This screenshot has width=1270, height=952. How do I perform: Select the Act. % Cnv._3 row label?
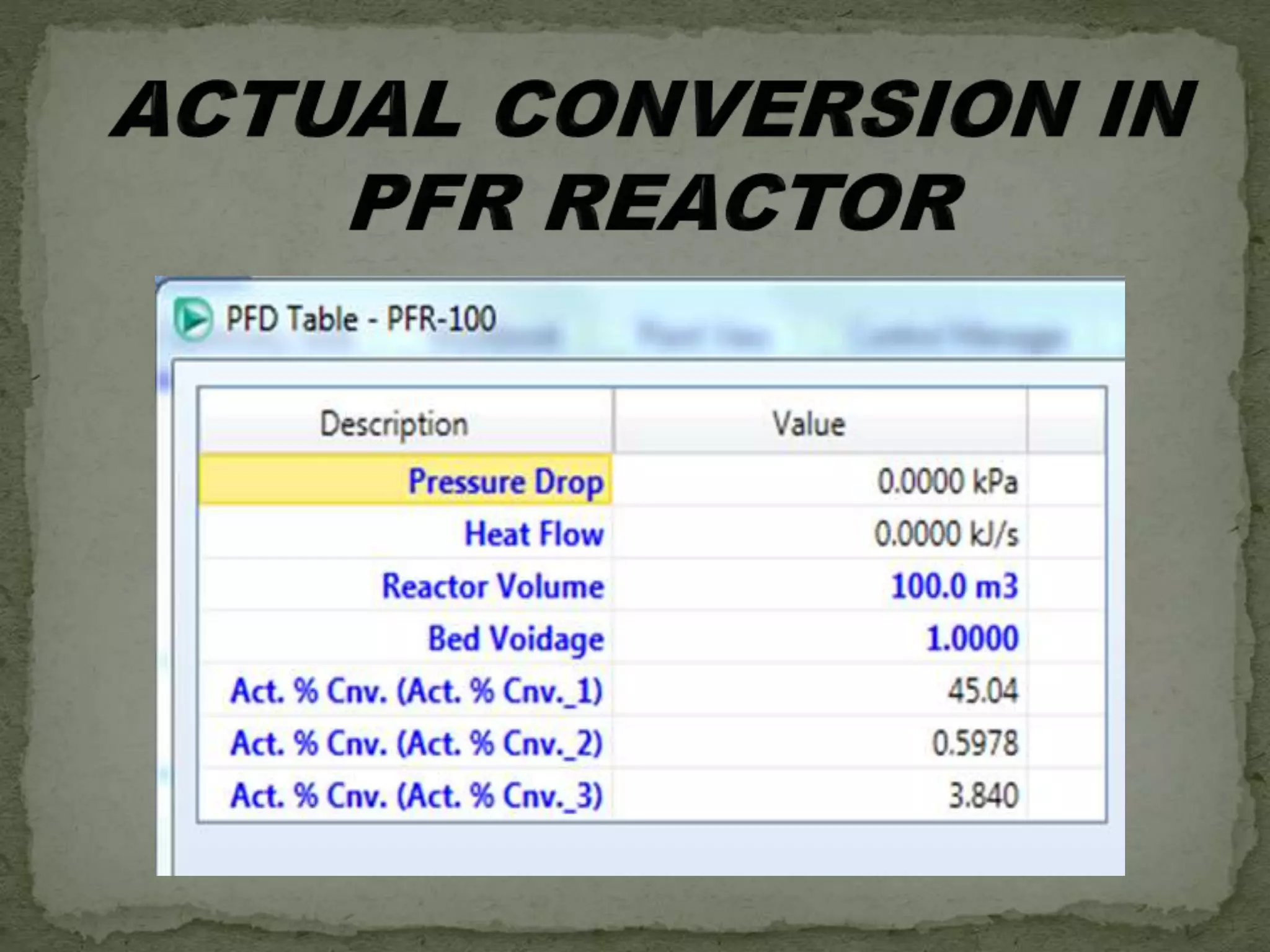coord(416,796)
